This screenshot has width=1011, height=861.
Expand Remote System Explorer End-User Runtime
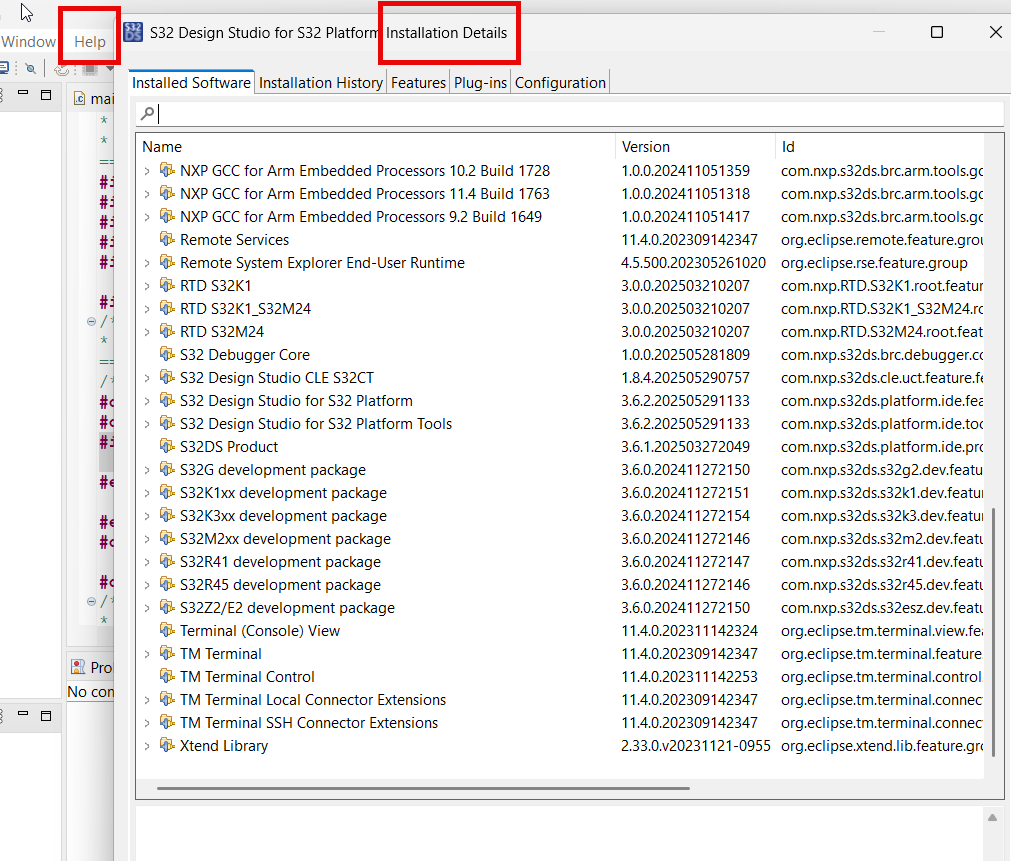[x=147, y=263]
